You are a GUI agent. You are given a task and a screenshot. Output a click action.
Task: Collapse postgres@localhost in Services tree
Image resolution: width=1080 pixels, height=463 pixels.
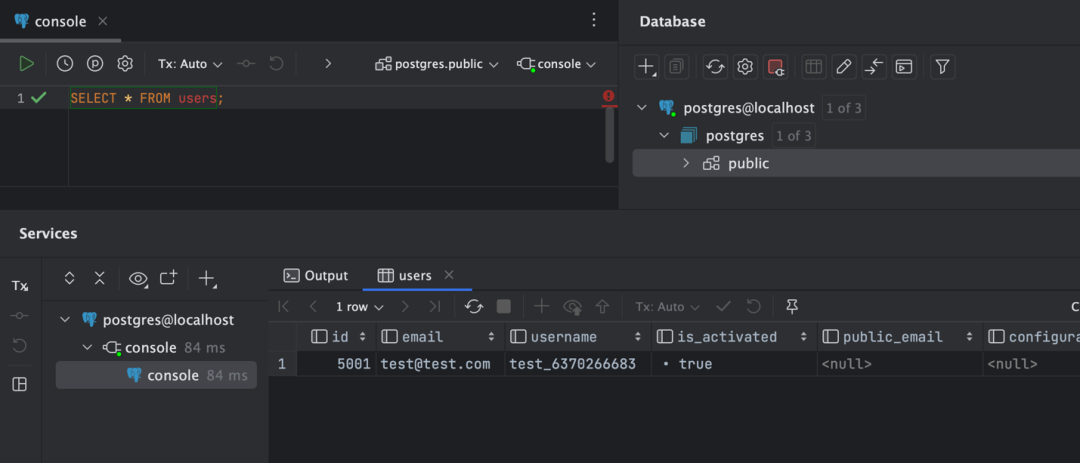coord(65,320)
